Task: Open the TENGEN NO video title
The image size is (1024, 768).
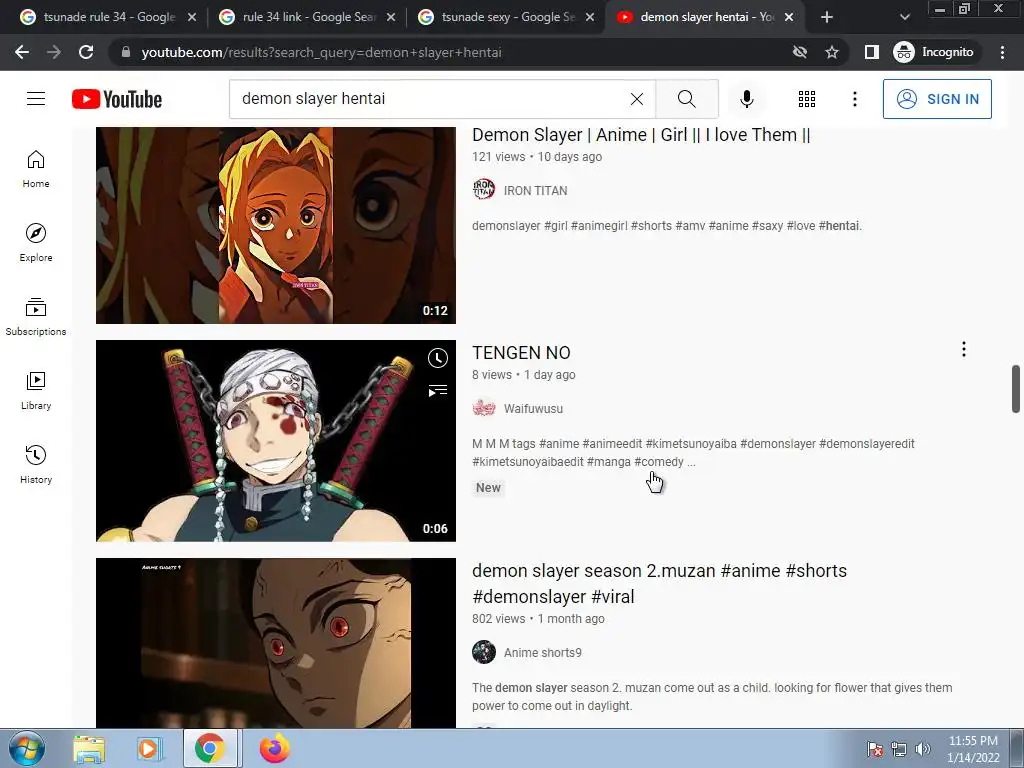Action: [x=521, y=353]
